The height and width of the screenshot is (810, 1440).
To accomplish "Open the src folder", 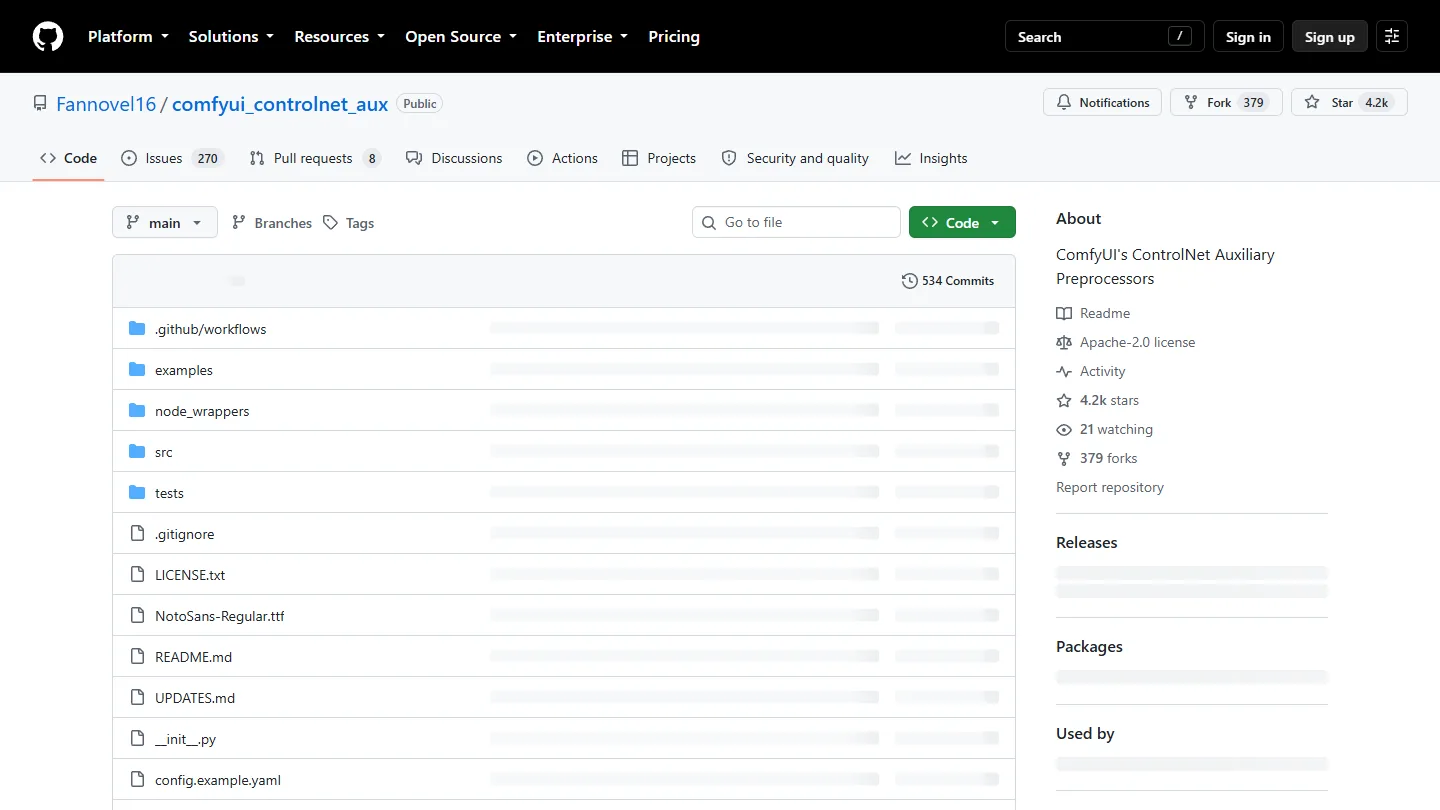I will click(x=164, y=452).
